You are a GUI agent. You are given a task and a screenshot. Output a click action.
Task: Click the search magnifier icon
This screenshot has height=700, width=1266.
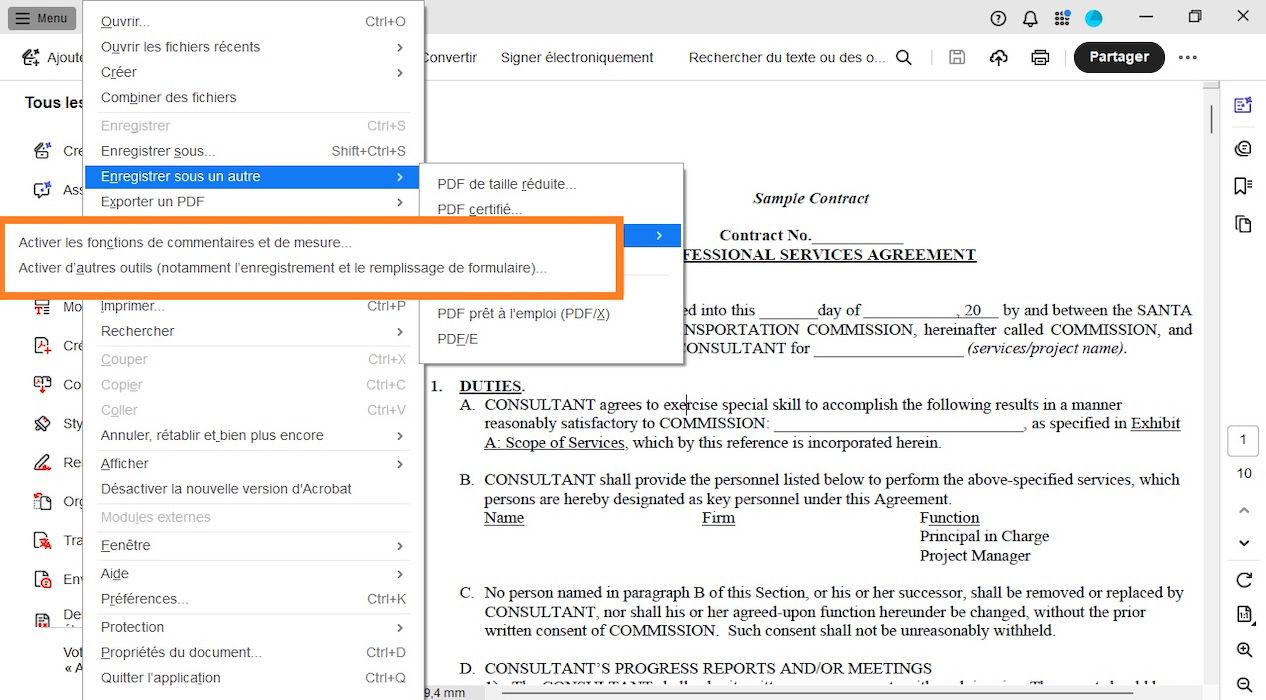(x=903, y=57)
